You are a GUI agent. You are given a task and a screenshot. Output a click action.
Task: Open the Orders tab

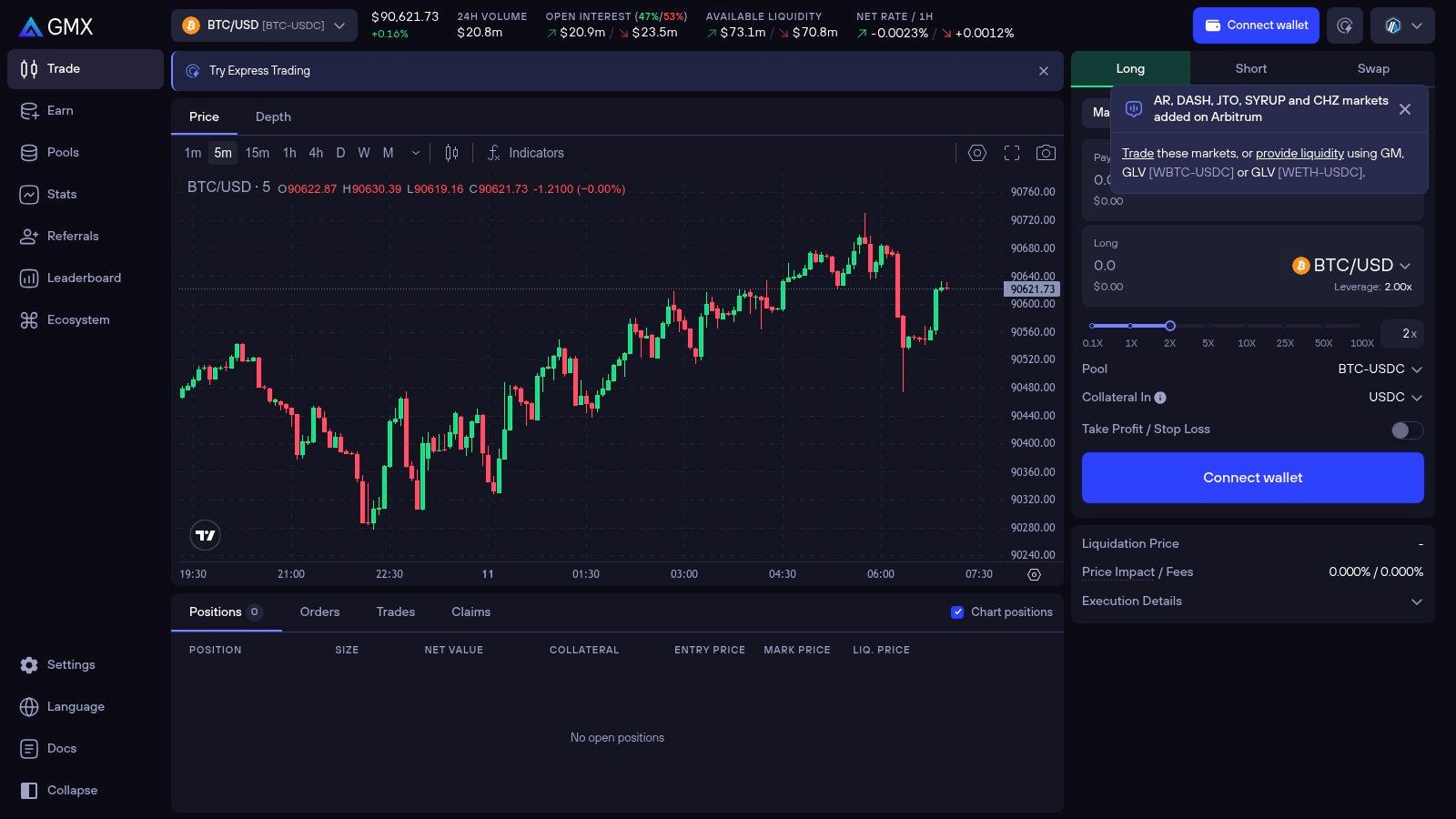(x=319, y=612)
